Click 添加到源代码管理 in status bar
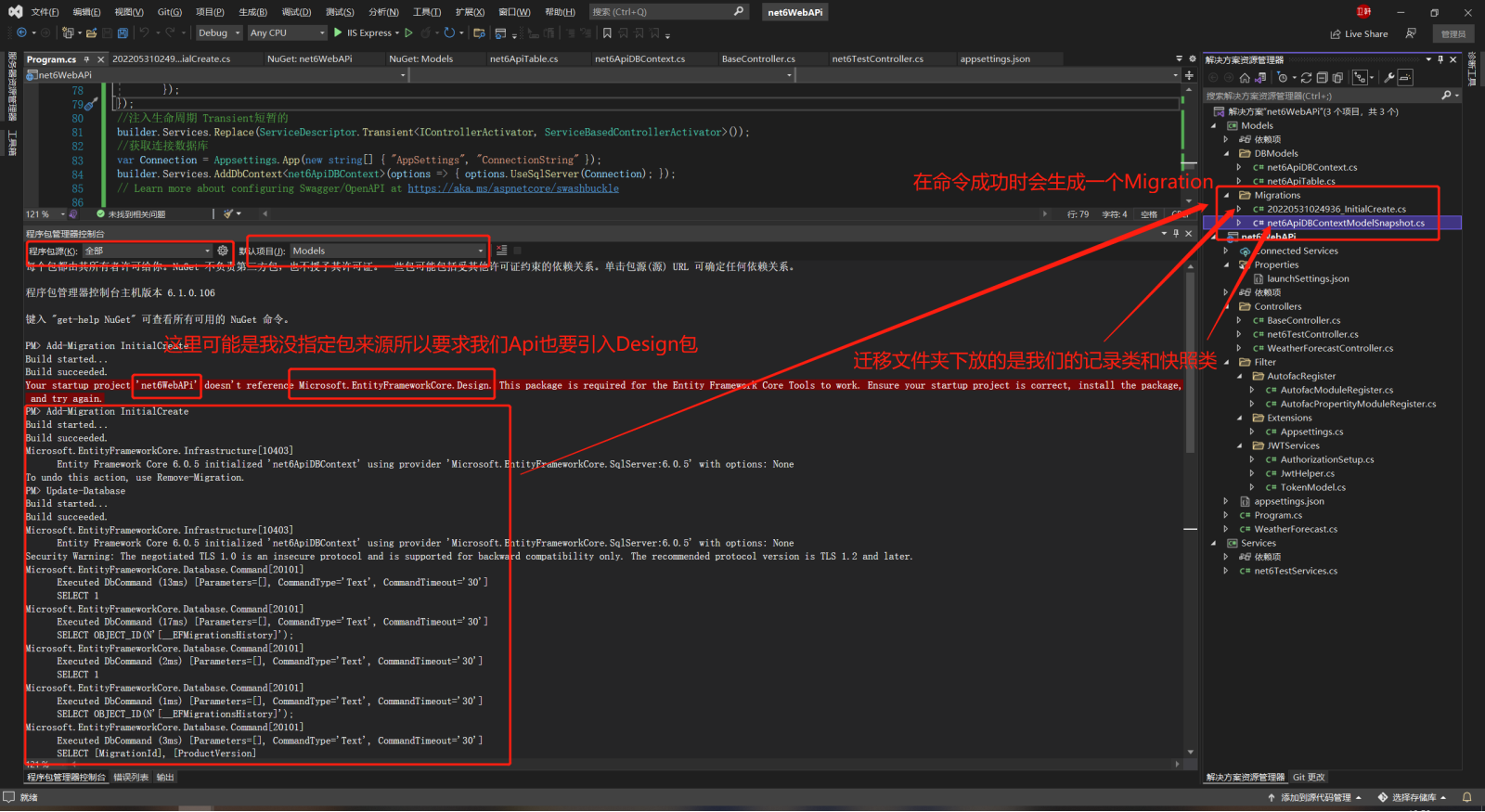Viewport: 1485px width, 812px height. (x=1315, y=797)
